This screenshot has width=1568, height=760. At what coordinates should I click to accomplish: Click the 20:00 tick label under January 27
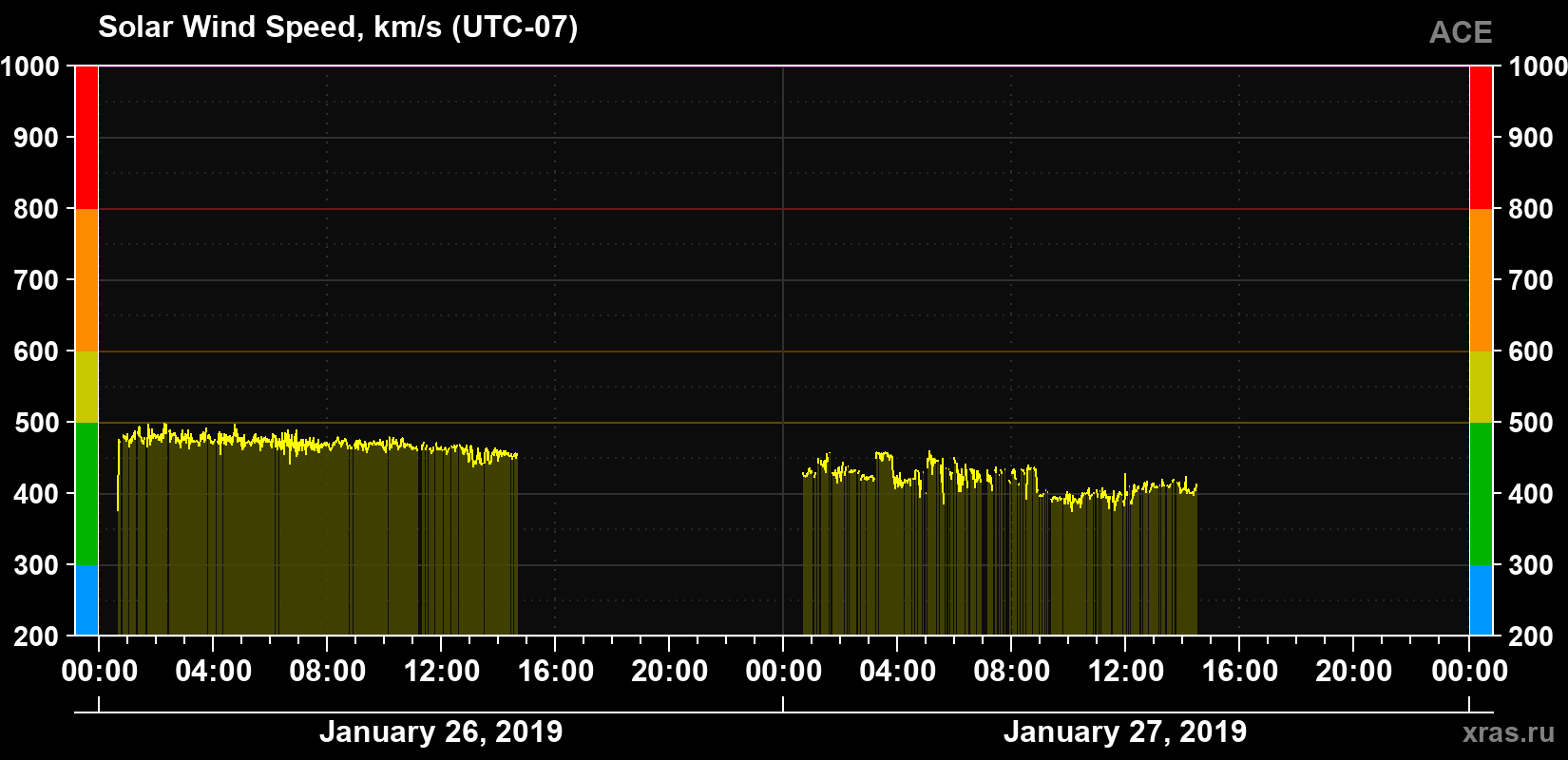coord(1354,671)
